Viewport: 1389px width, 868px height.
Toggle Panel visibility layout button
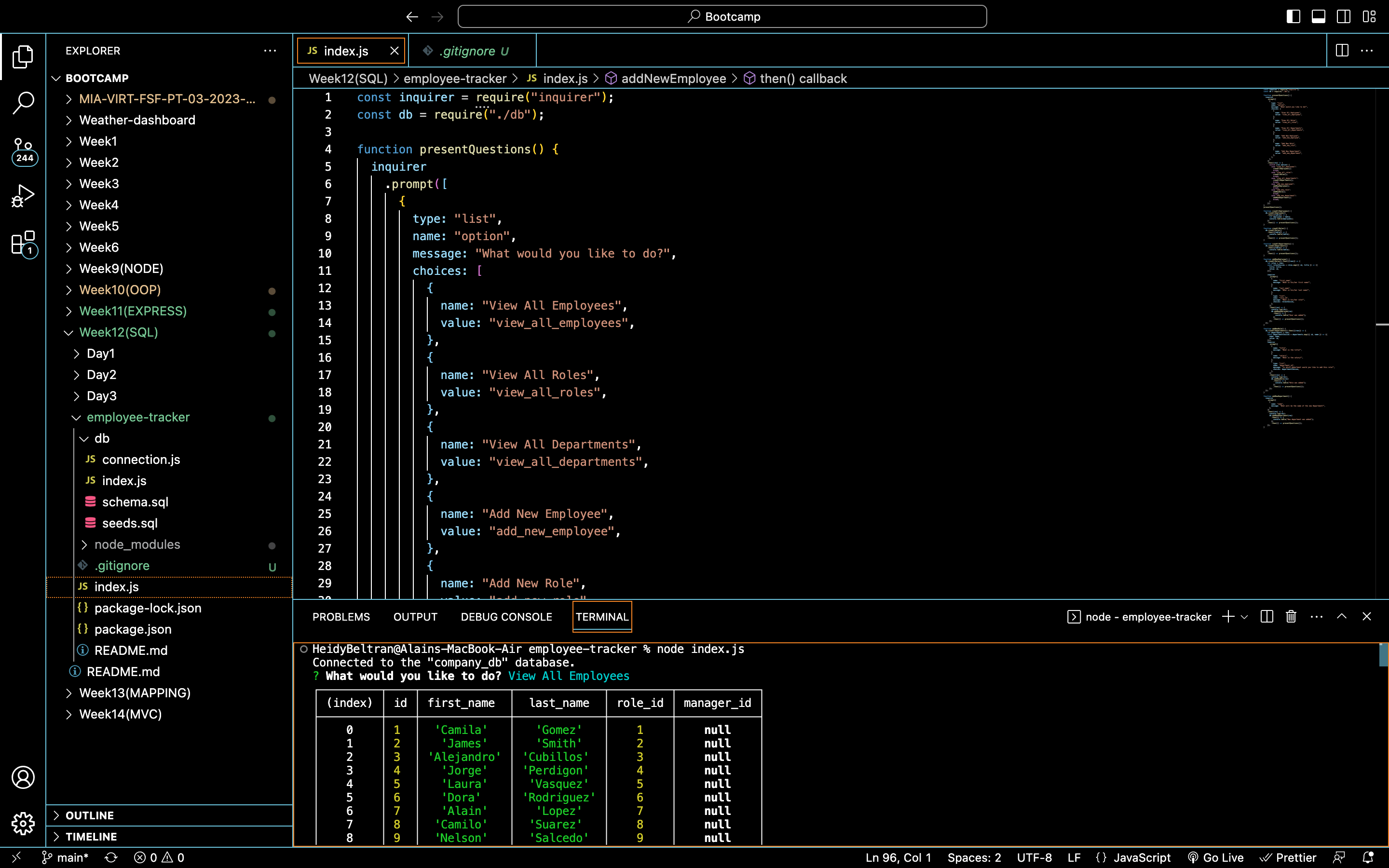click(x=1319, y=17)
